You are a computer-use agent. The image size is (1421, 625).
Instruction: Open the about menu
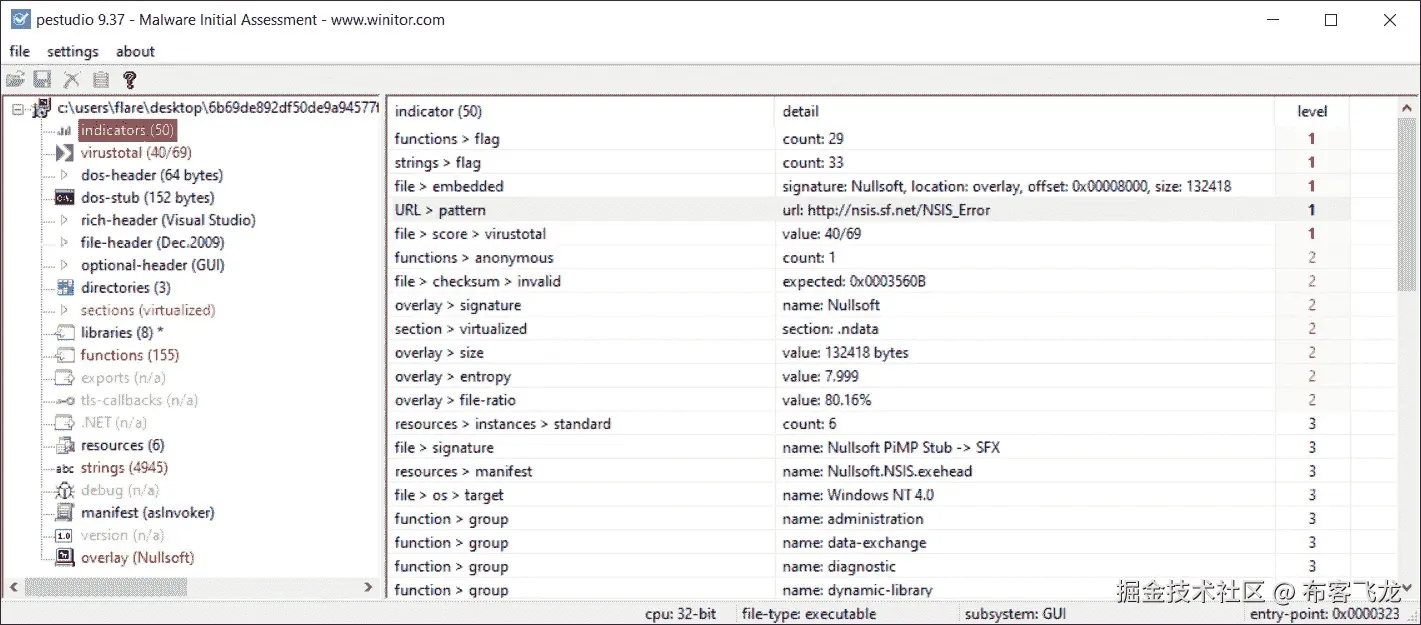tap(135, 51)
